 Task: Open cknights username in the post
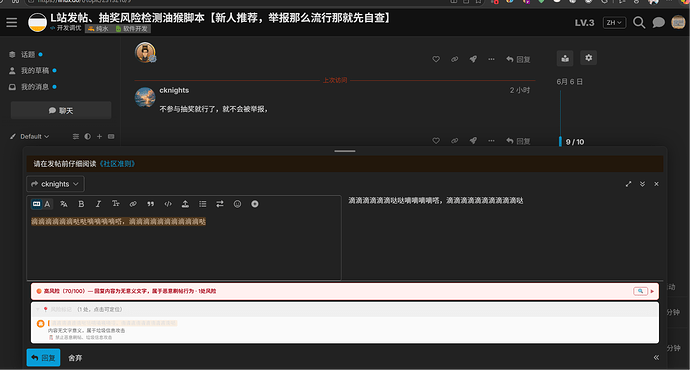(x=174, y=90)
